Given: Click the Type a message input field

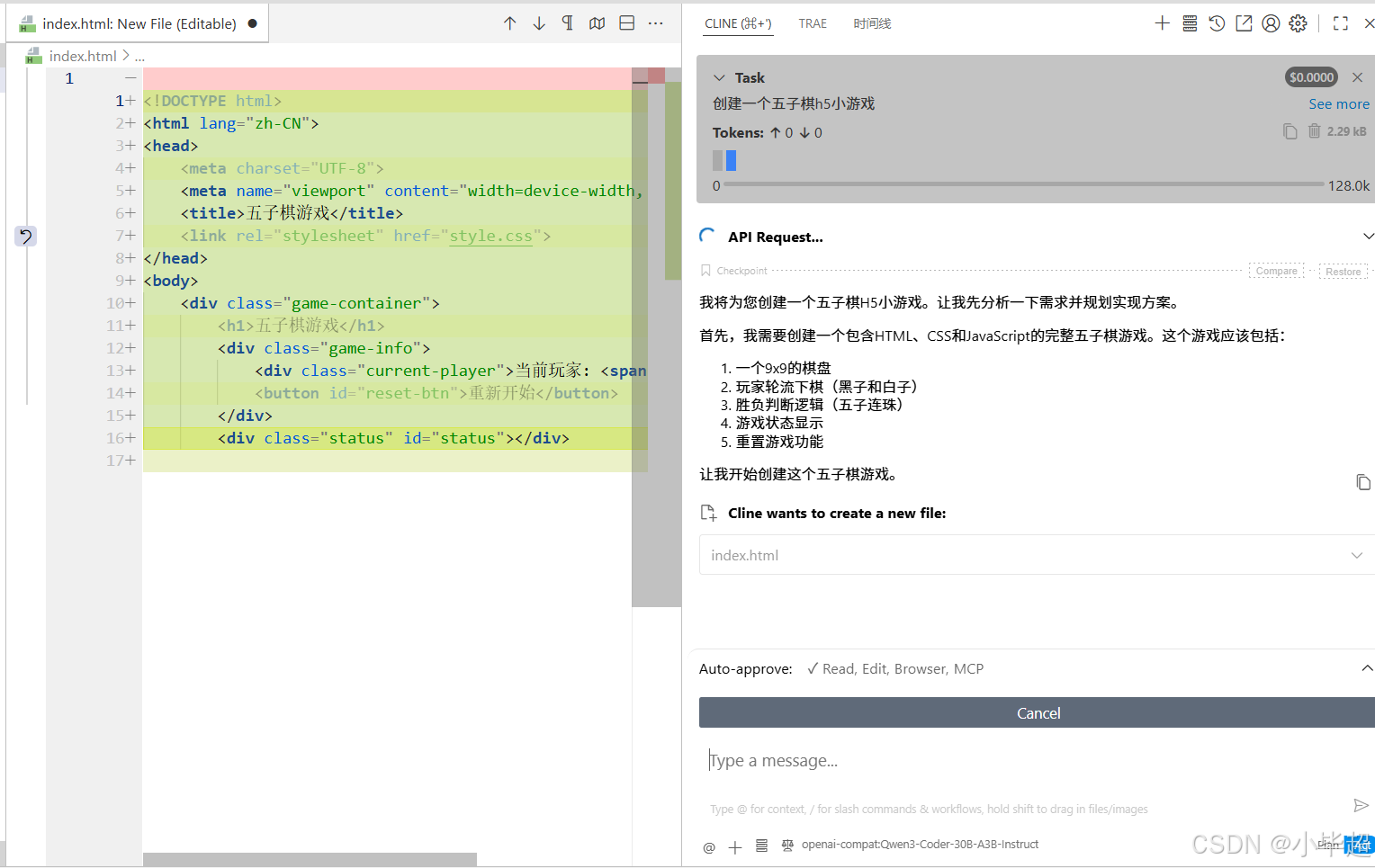Looking at the screenshot, I should 990,760.
